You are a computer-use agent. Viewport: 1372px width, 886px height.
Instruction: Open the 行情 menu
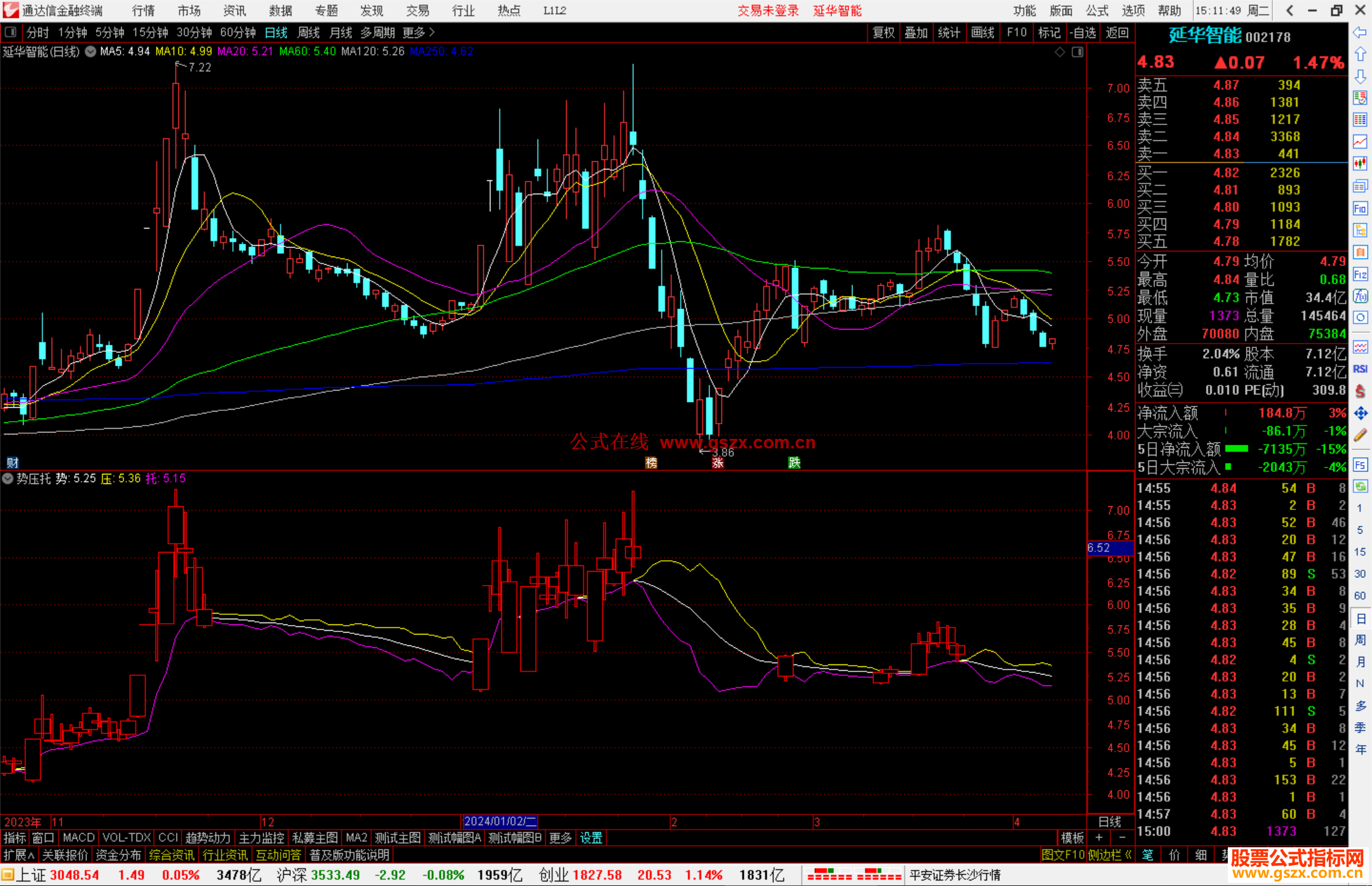tap(144, 11)
